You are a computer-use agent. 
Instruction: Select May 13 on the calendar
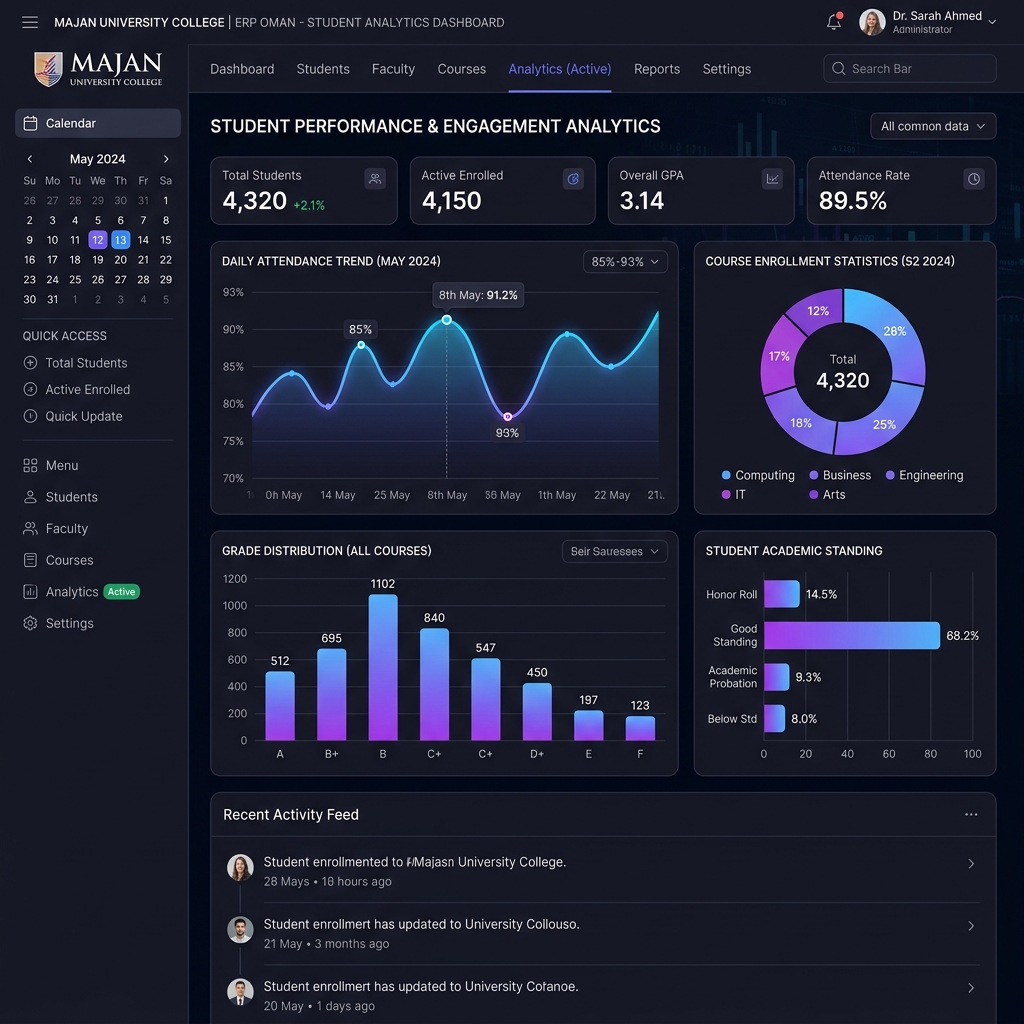(x=120, y=240)
